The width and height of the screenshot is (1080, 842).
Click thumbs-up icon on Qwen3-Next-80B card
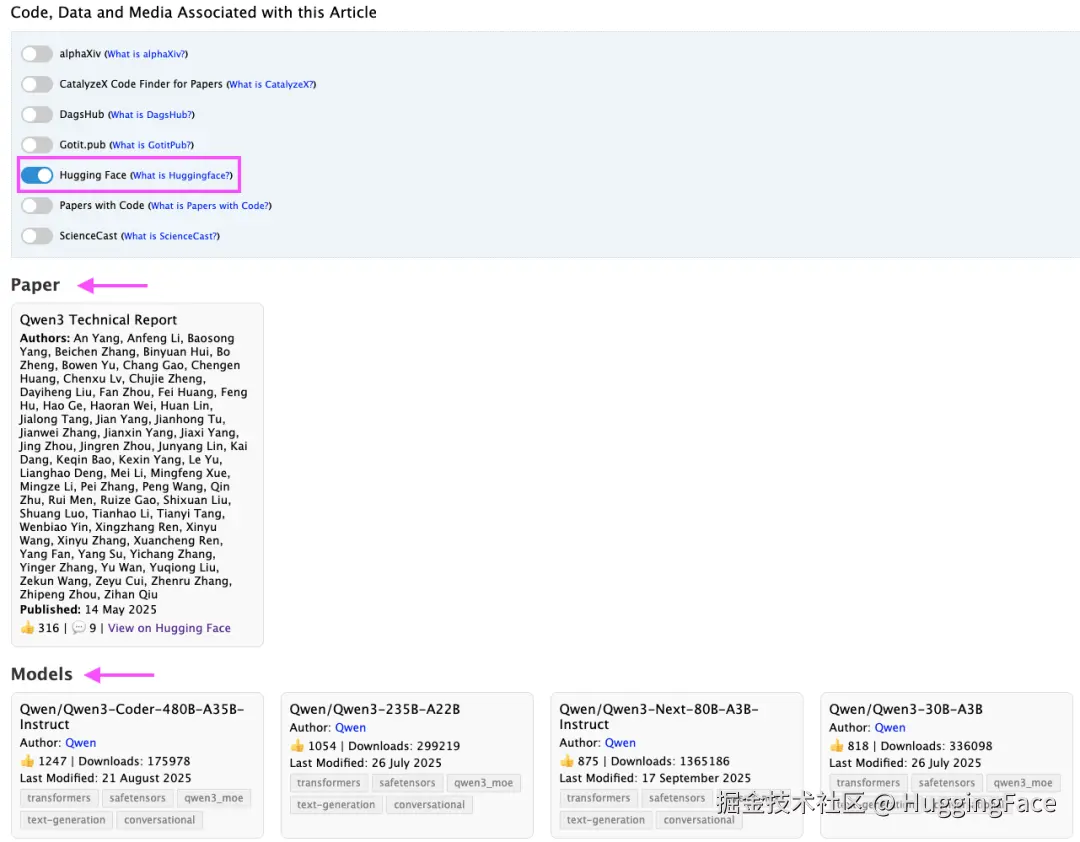pyautogui.click(x=567, y=761)
